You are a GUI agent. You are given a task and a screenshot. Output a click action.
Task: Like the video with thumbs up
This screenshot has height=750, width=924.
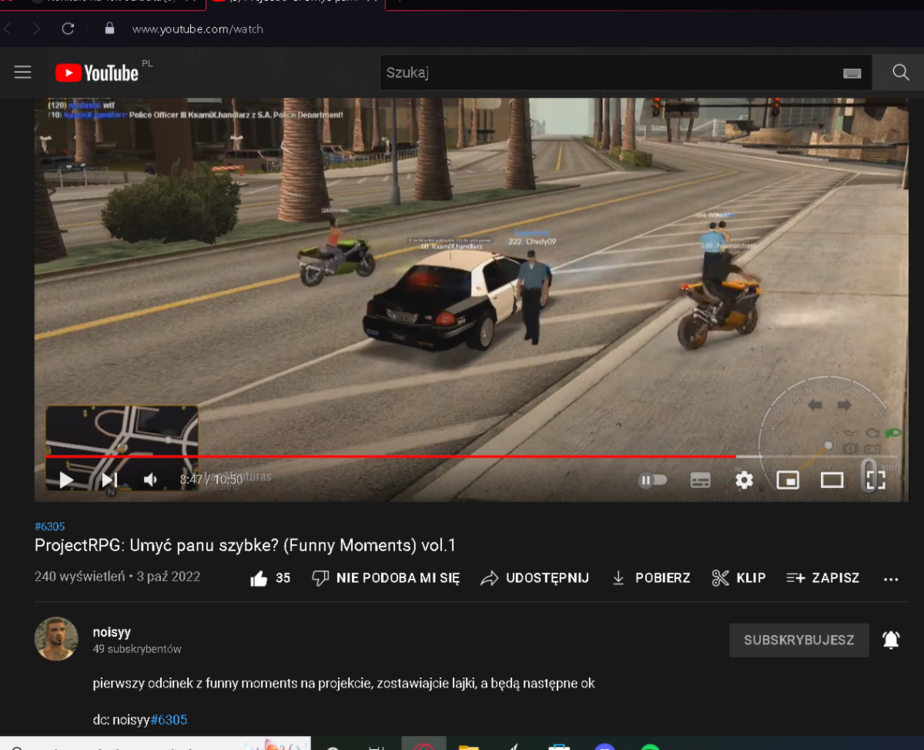(x=270, y=578)
